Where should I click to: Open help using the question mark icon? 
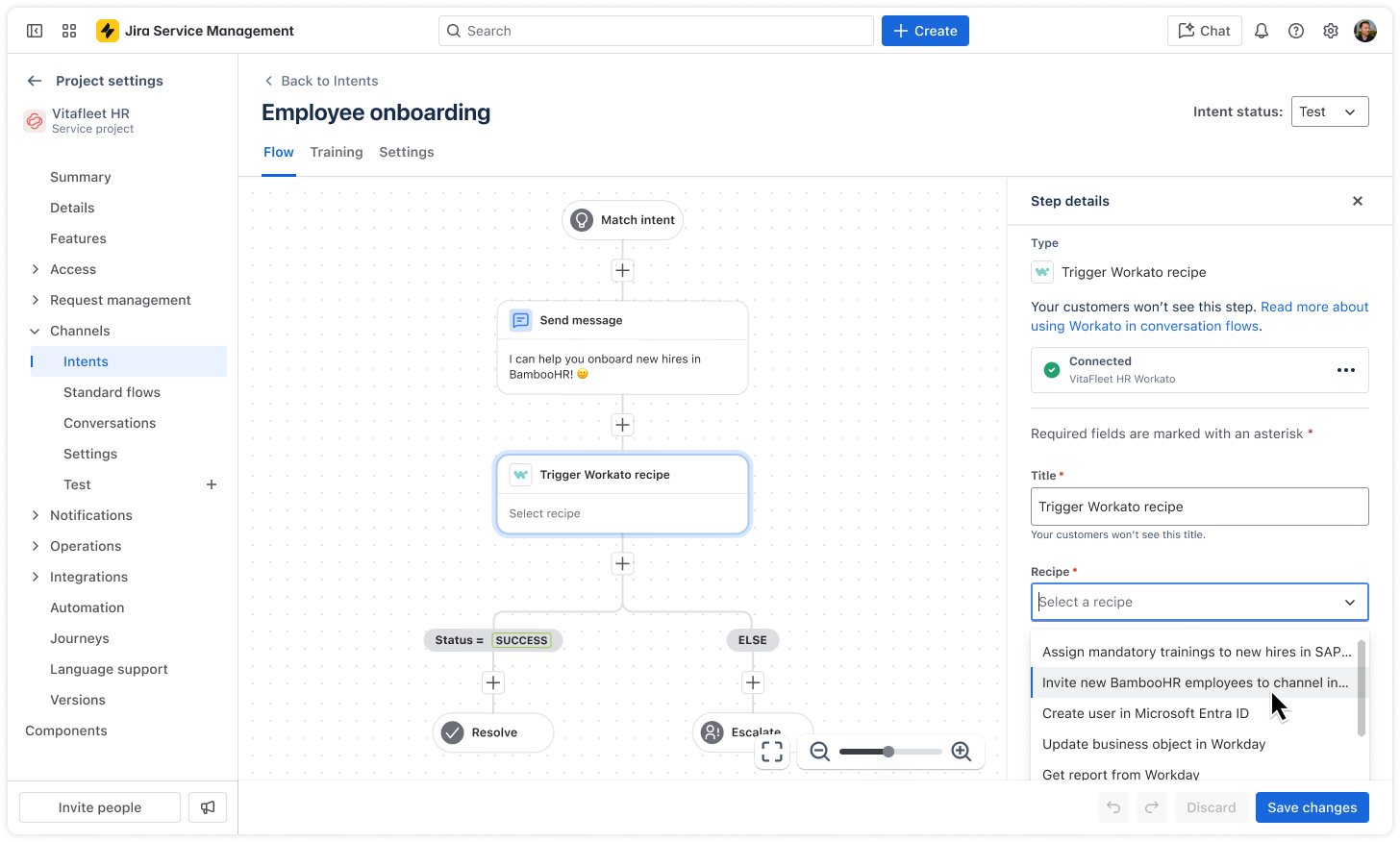(1295, 30)
